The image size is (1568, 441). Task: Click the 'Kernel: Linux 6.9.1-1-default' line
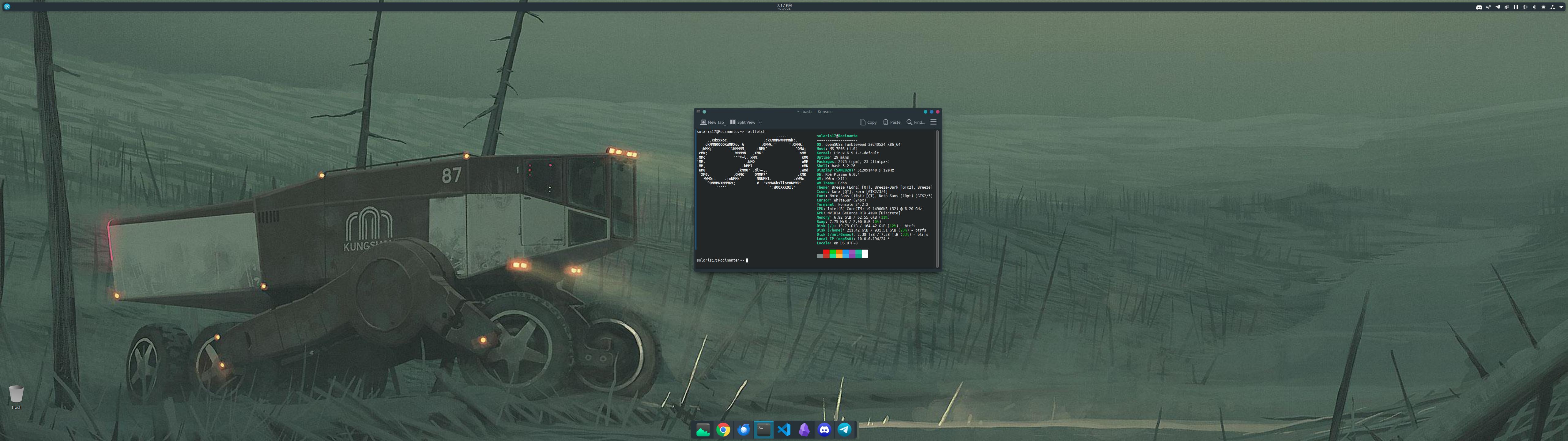coord(848,153)
